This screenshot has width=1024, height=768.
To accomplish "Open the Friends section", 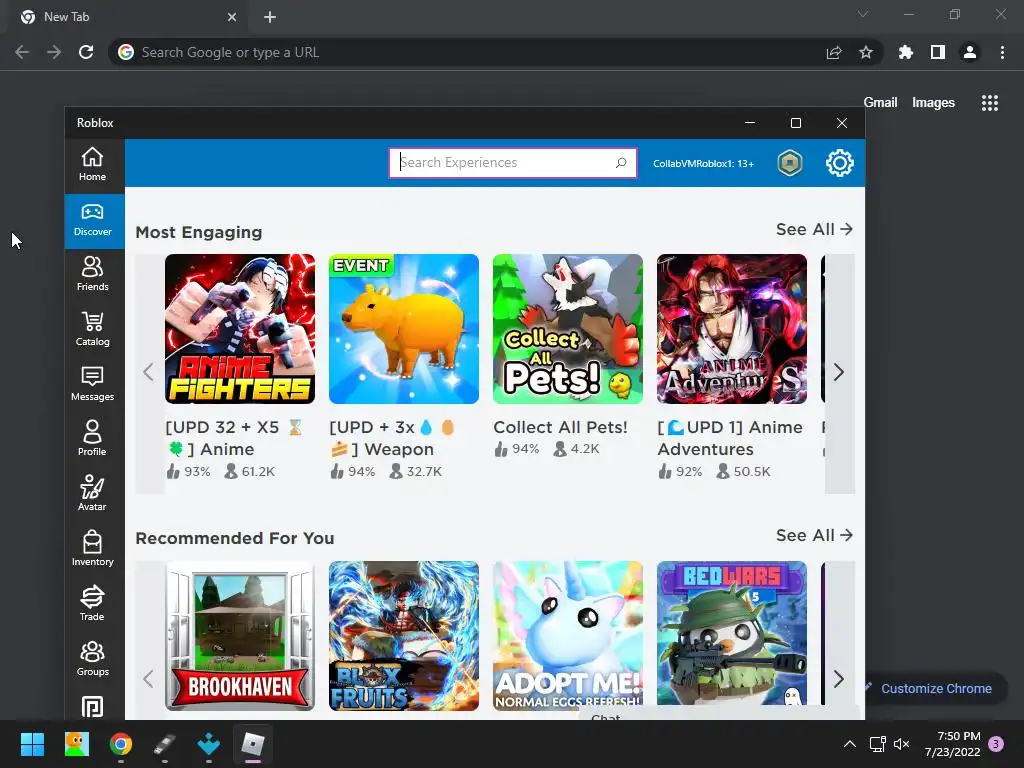I will coord(93,275).
